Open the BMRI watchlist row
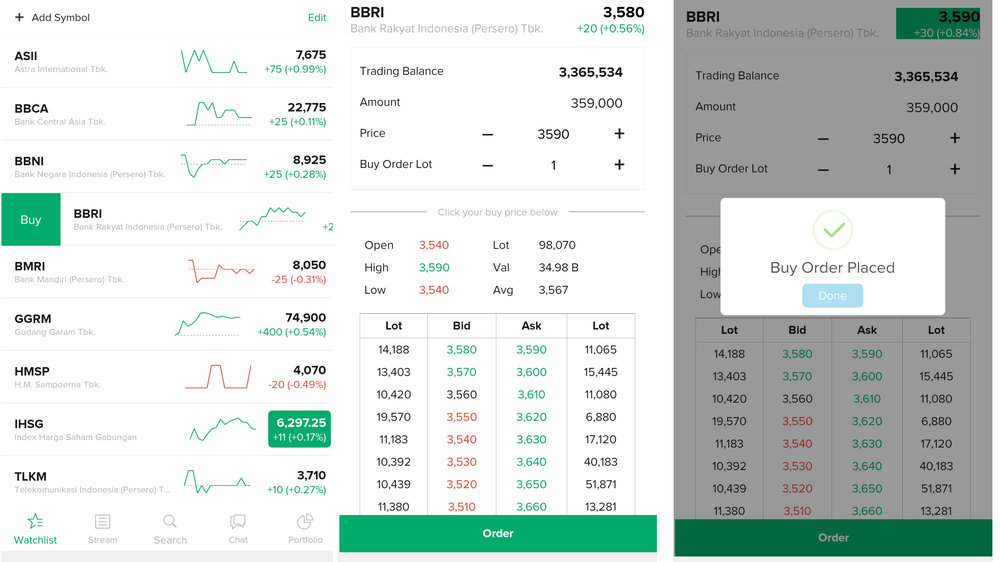Screen dimensions: 1000x562 click(x=167, y=272)
